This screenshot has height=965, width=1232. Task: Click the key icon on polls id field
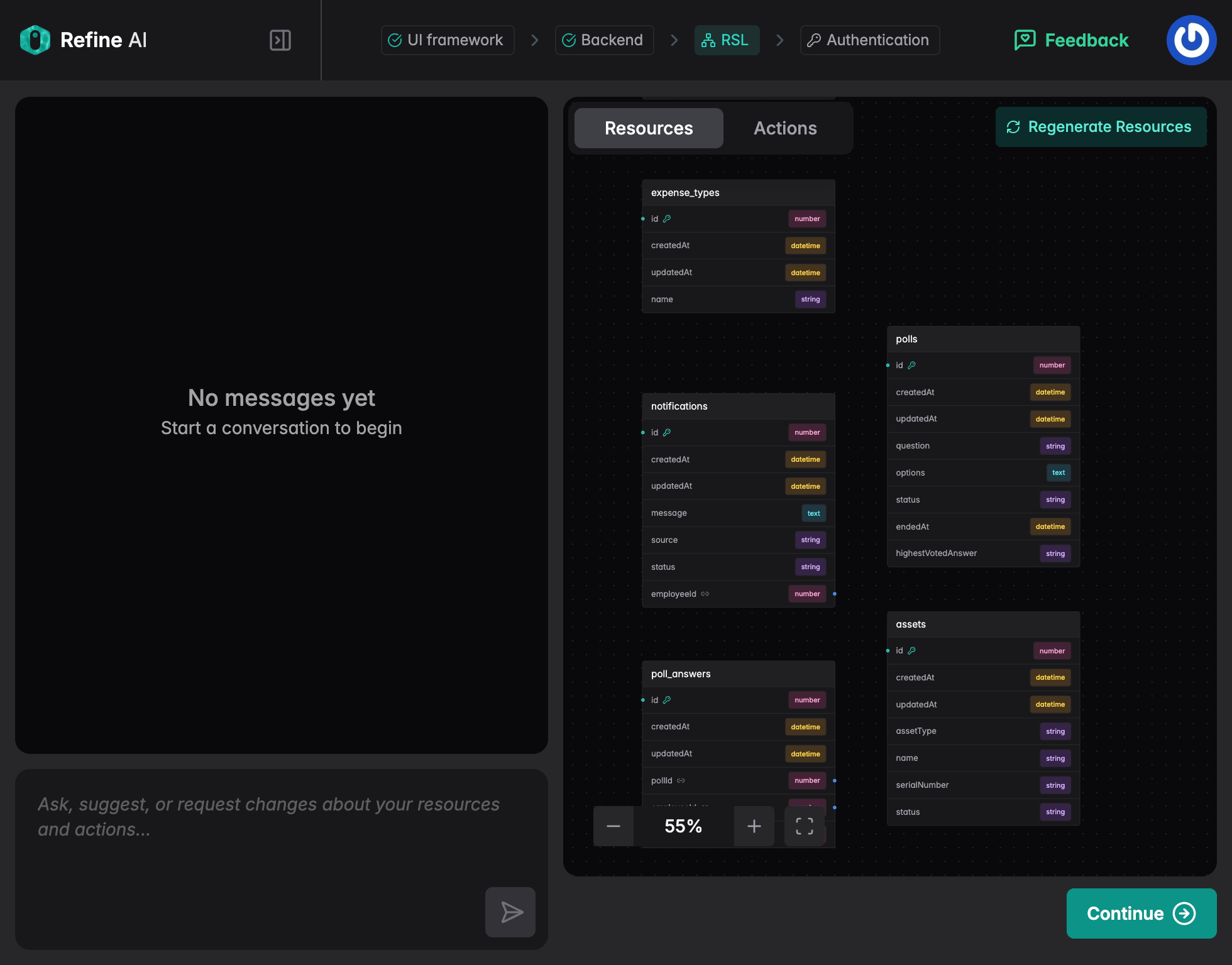point(912,364)
